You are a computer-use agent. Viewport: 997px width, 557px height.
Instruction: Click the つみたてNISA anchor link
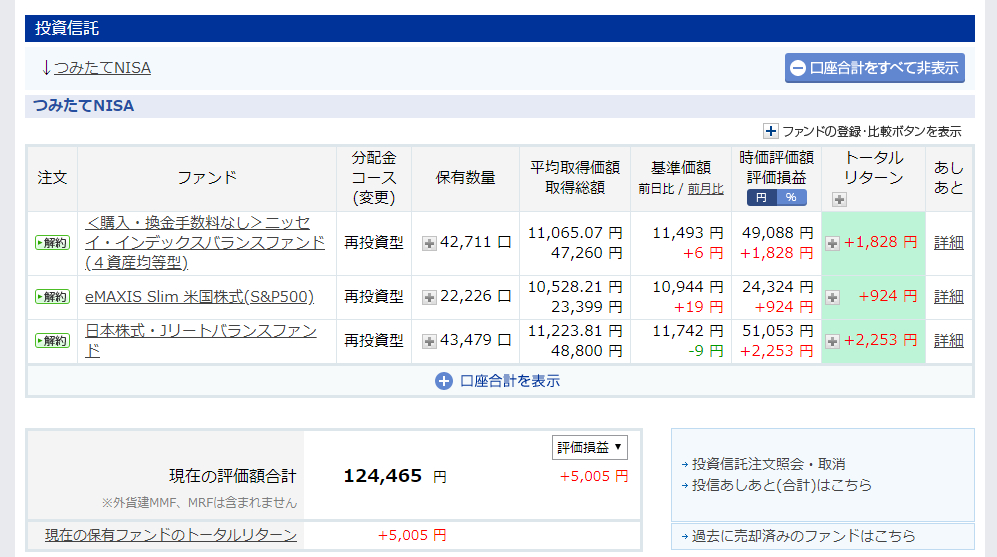pos(102,67)
